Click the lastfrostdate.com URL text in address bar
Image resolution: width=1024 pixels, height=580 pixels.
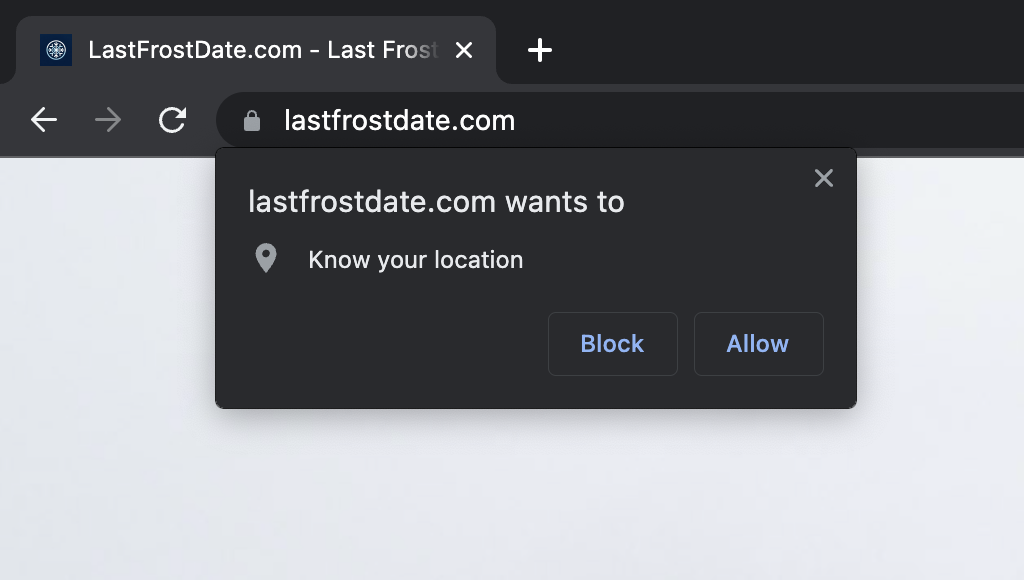coord(400,121)
